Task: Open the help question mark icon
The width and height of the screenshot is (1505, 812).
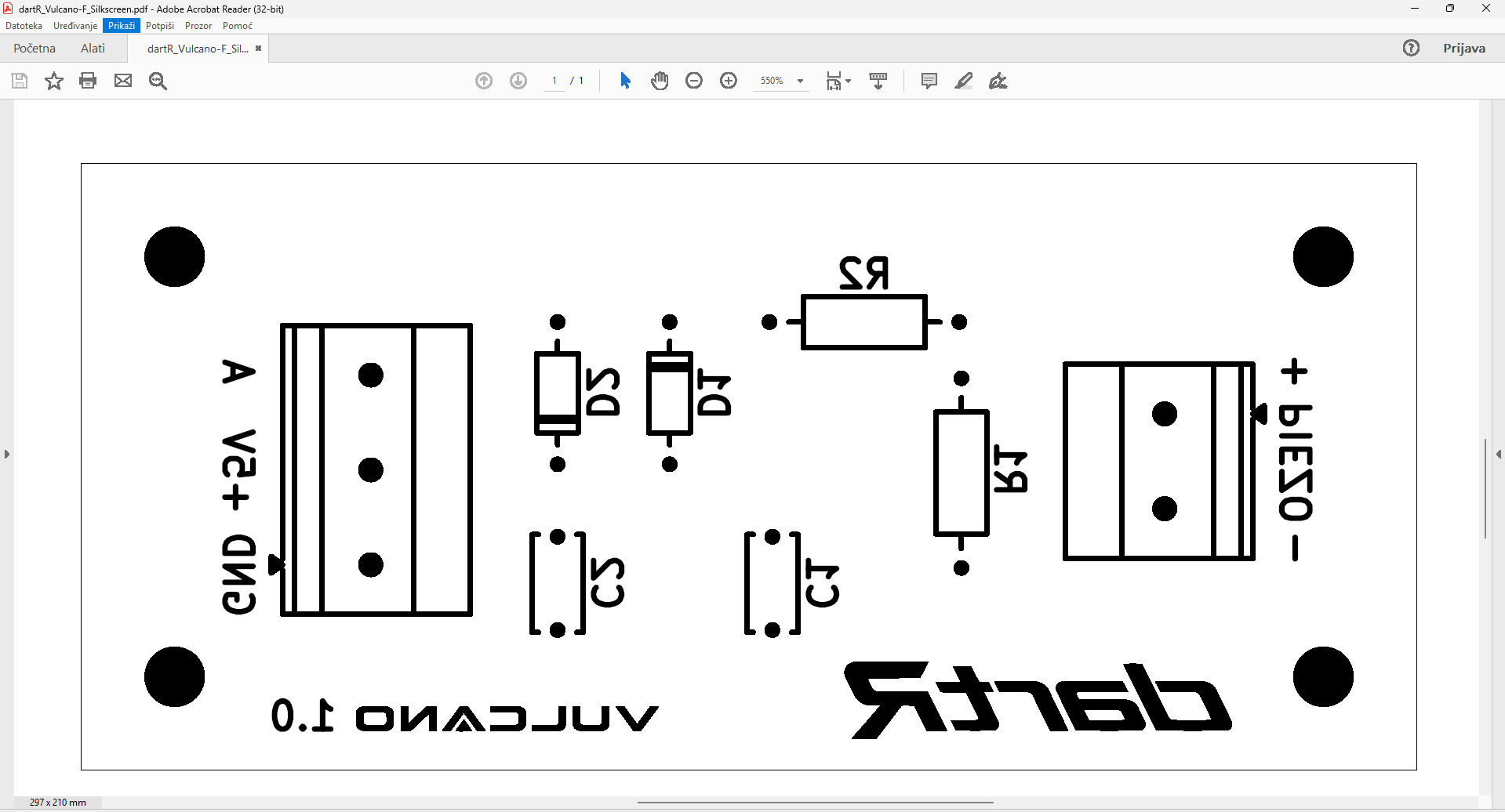Action: pyautogui.click(x=1411, y=49)
